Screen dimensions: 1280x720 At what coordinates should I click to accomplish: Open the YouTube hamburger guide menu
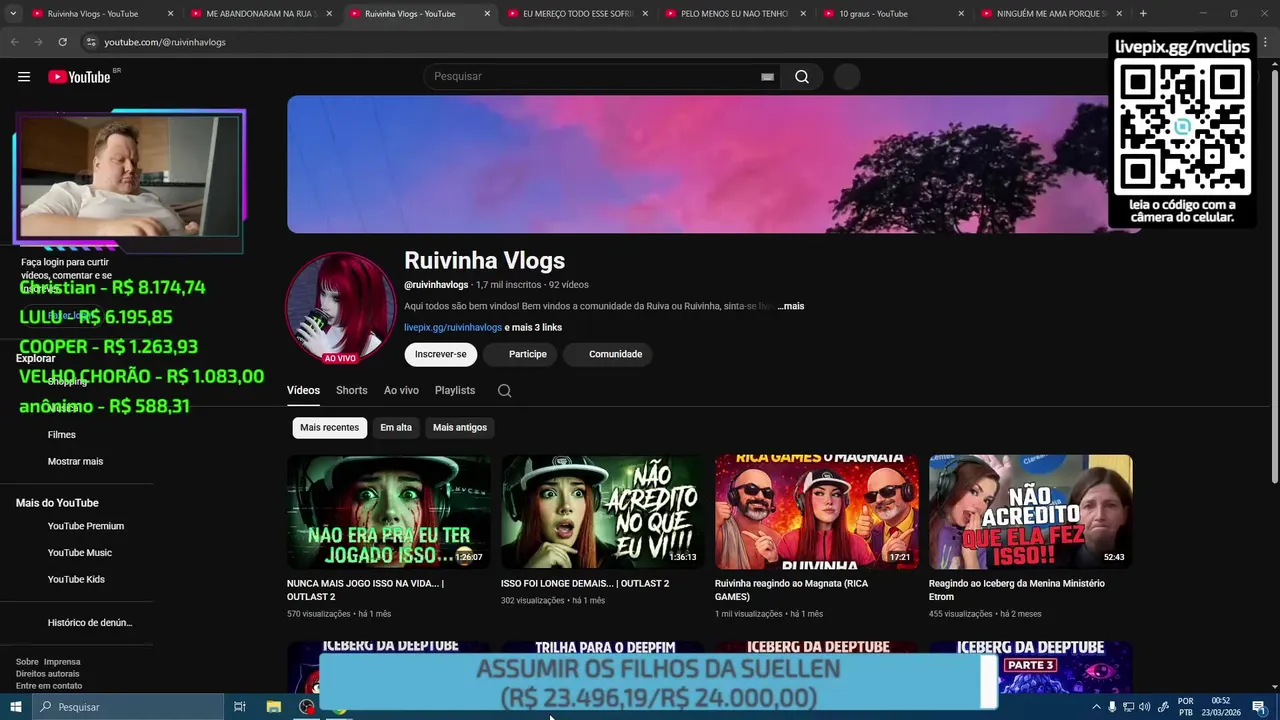(24, 77)
